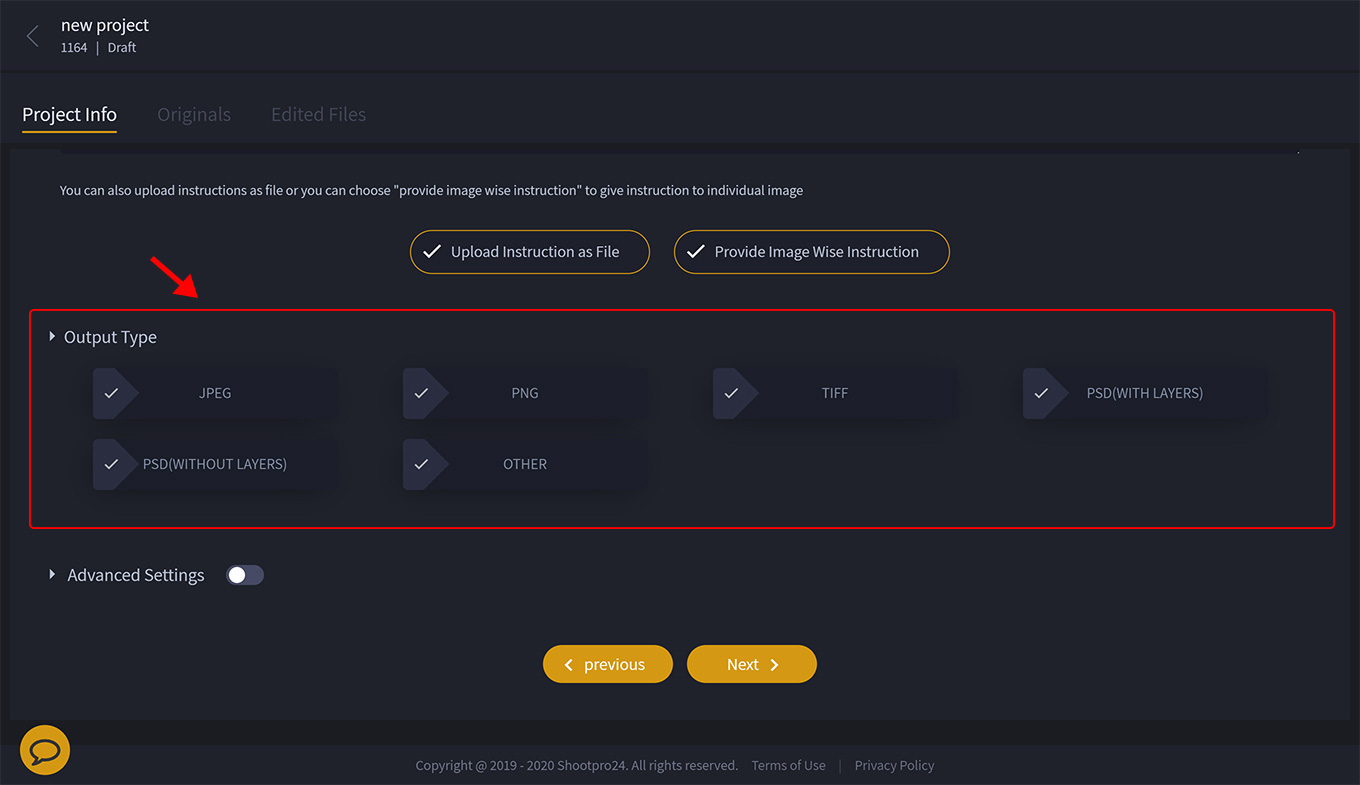Toggle the Advanced Settings switch
1360x785 pixels.
point(245,575)
